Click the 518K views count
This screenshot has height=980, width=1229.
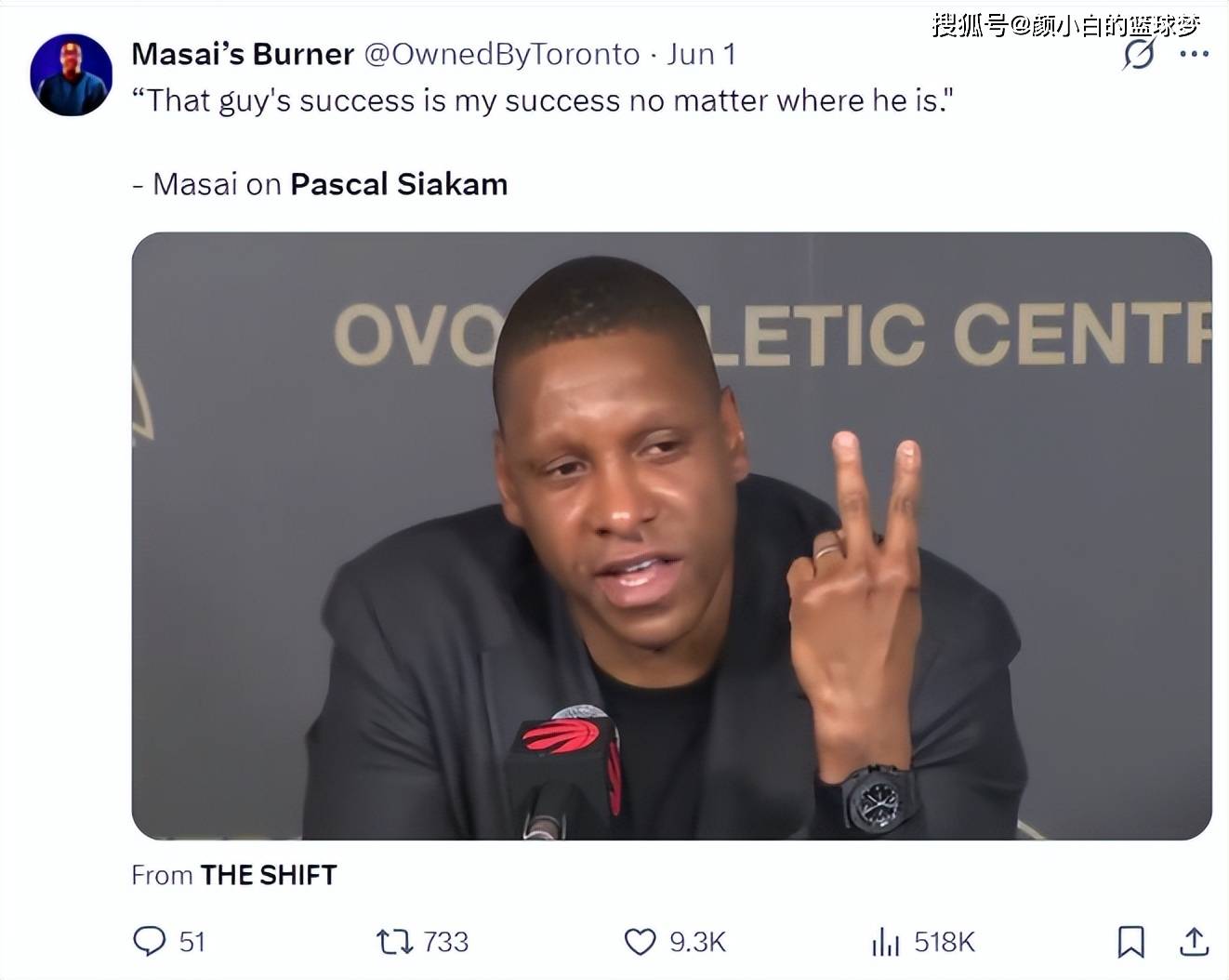coord(945,942)
